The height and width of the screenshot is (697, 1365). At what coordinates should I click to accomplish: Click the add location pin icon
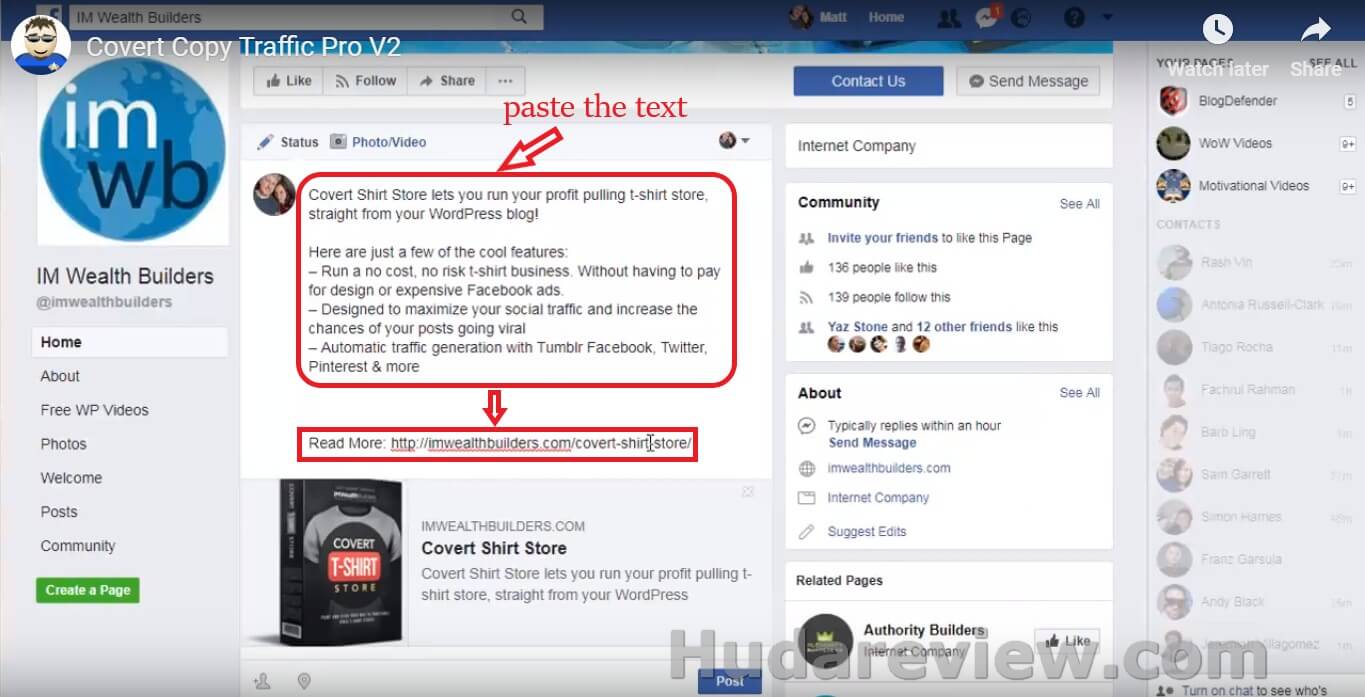305,681
